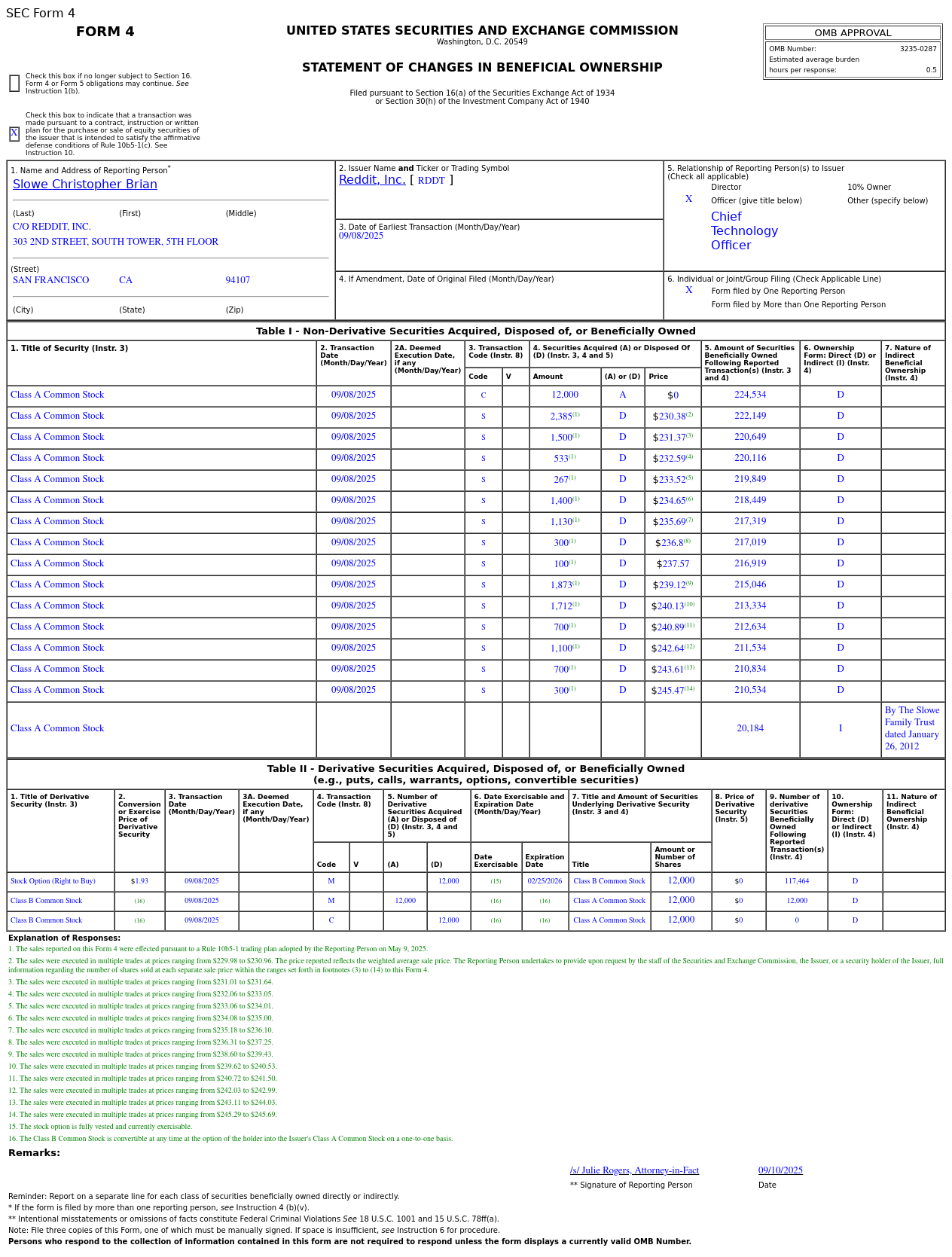
Task: Click the price '$243.61'
Action: (667, 670)
